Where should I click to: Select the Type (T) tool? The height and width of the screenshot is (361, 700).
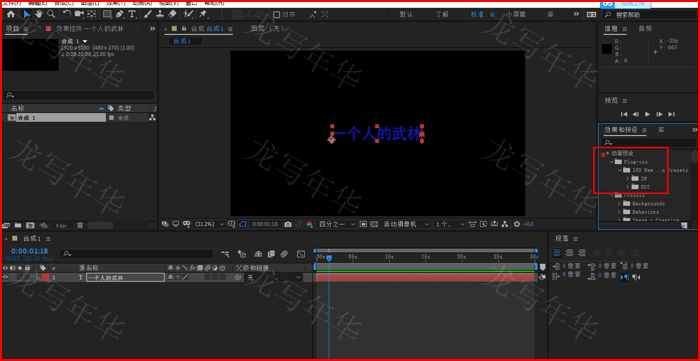pyautogui.click(x=132, y=14)
